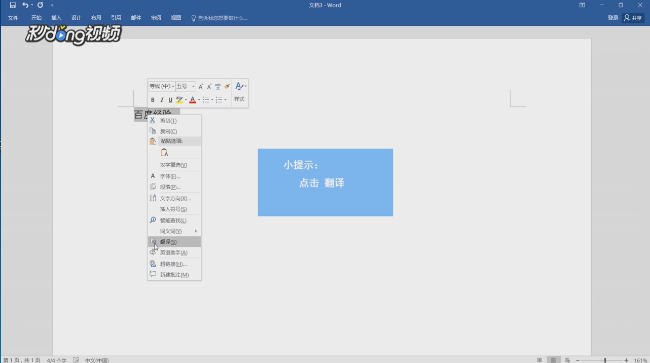Open 段落 (Paragraph) dialog from context menu
650x363 pixels.
pos(175,187)
